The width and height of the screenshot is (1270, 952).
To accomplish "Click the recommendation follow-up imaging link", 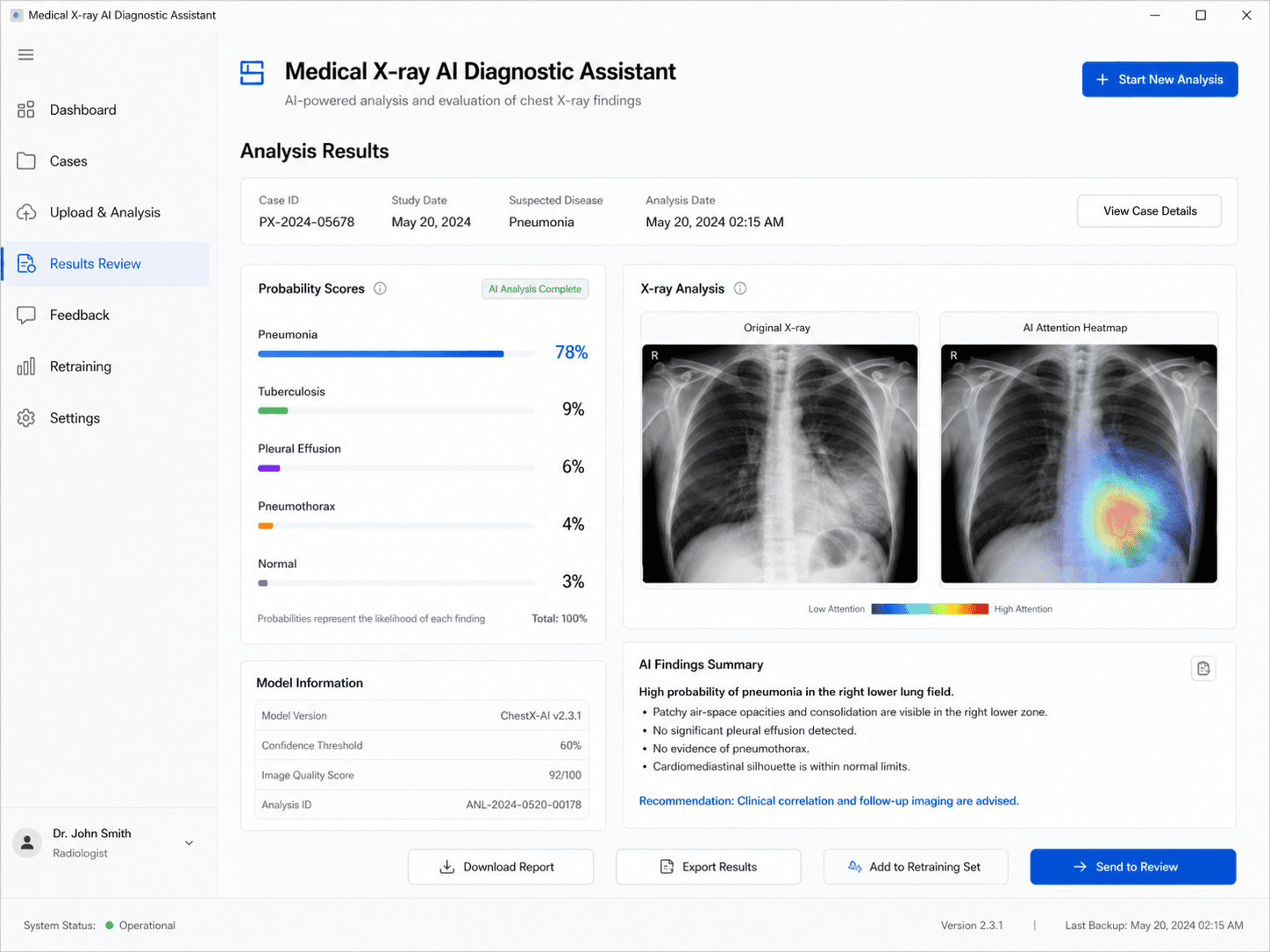I will tap(829, 801).
